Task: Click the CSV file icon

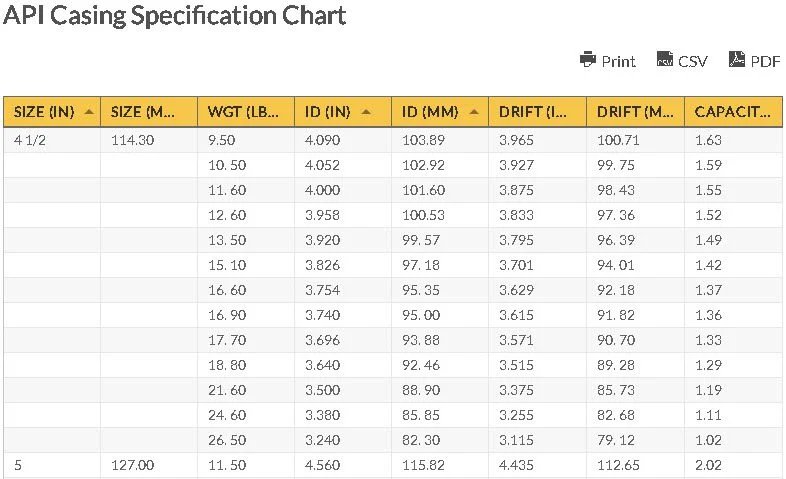Action: [x=664, y=60]
